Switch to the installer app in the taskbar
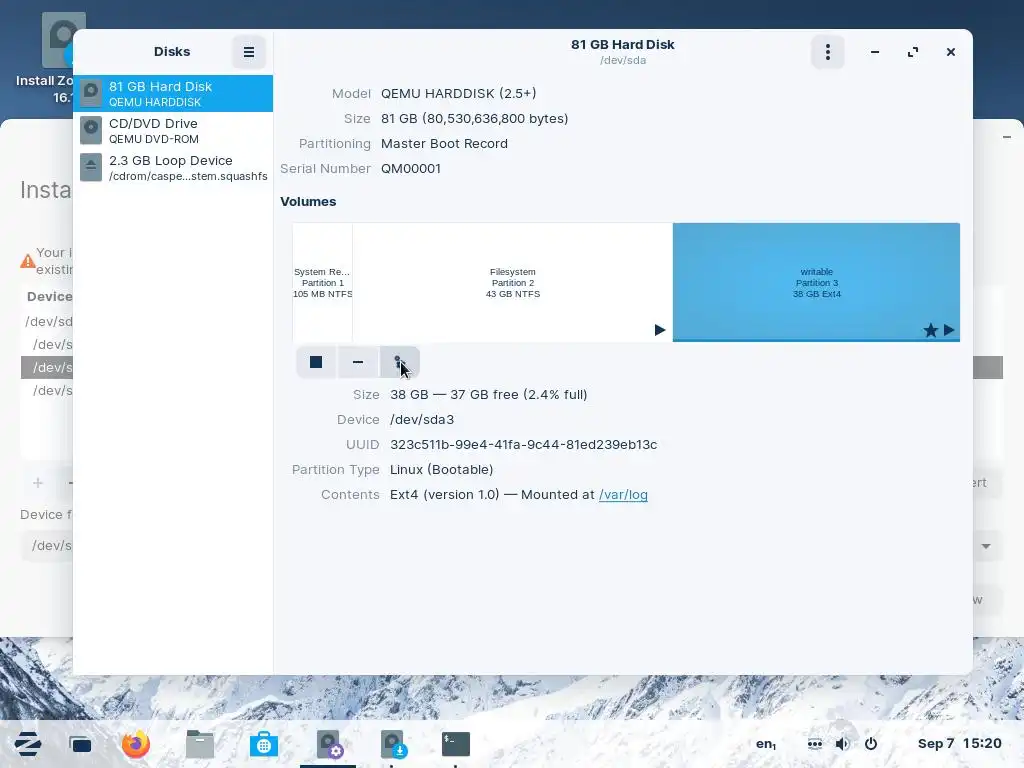Image resolution: width=1024 pixels, height=768 pixels. click(x=393, y=744)
